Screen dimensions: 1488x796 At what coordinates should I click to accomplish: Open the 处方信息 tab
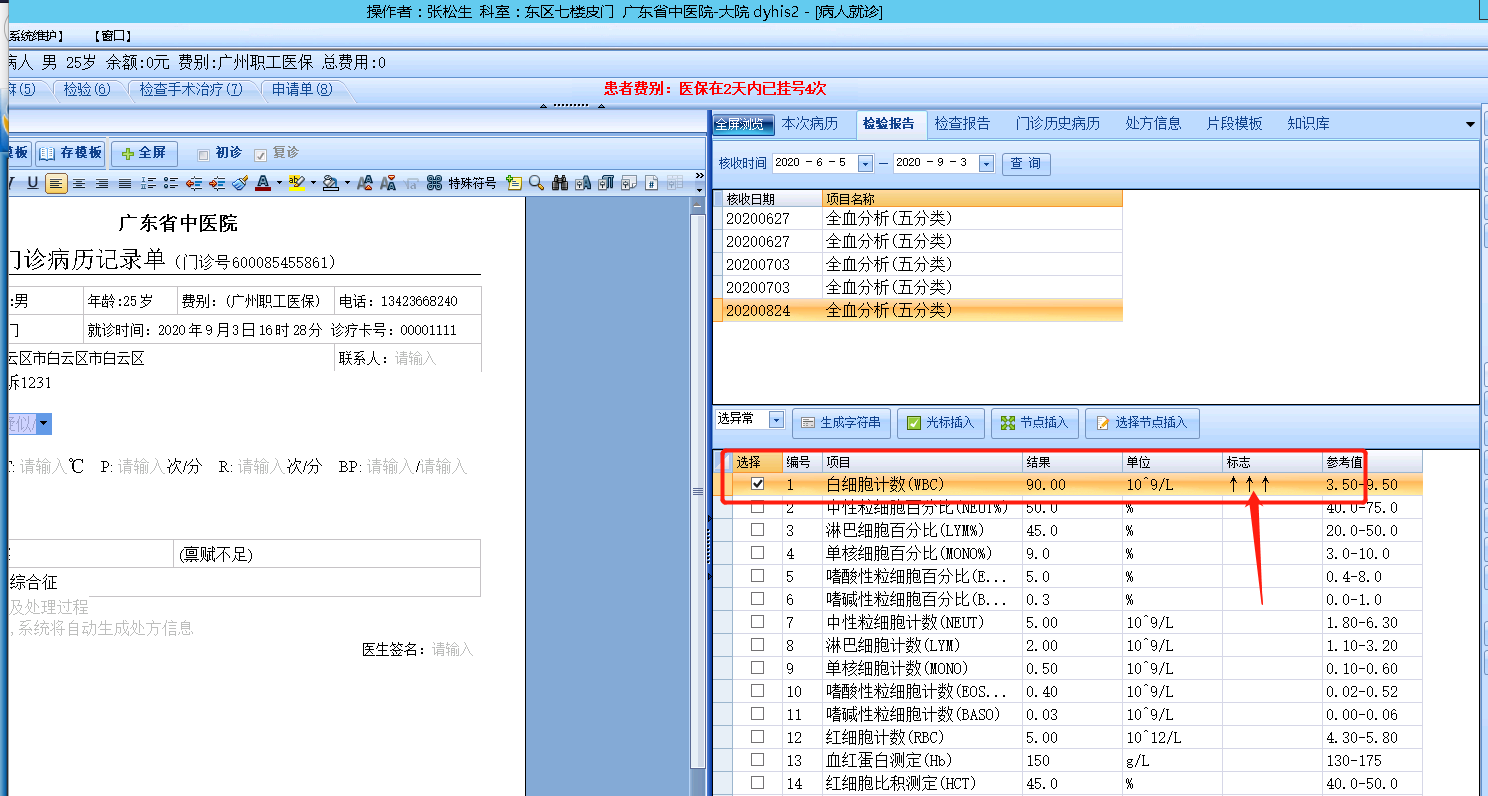(x=1153, y=124)
